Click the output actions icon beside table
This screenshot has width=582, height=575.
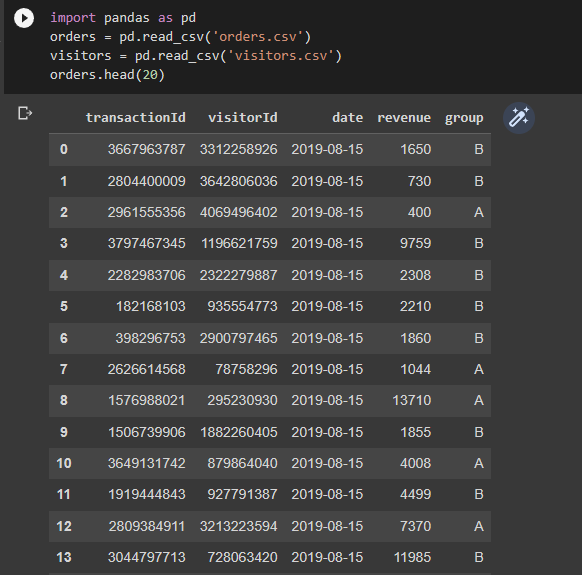coord(25,113)
